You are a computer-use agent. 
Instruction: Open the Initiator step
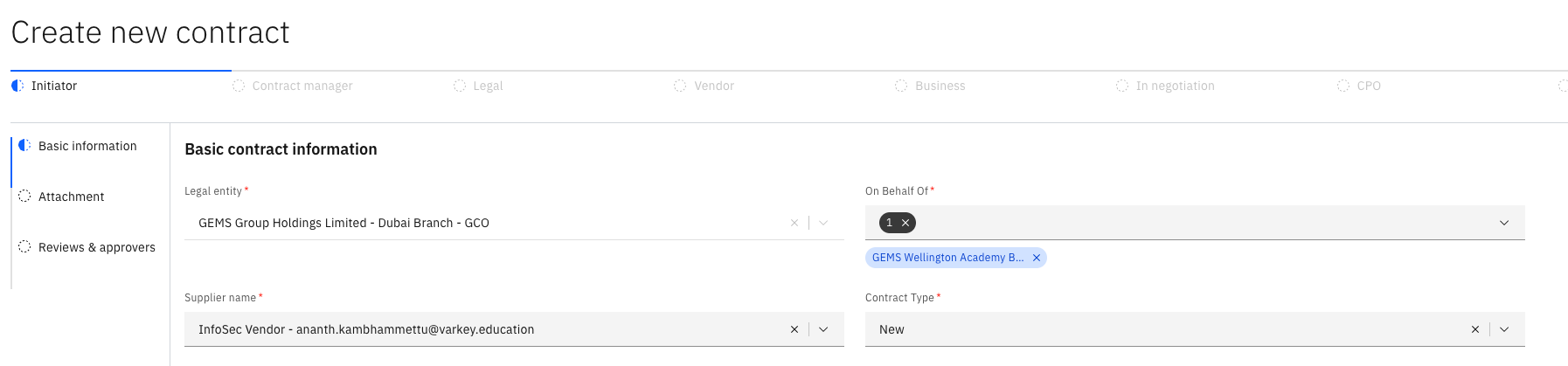tap(54, 86)
